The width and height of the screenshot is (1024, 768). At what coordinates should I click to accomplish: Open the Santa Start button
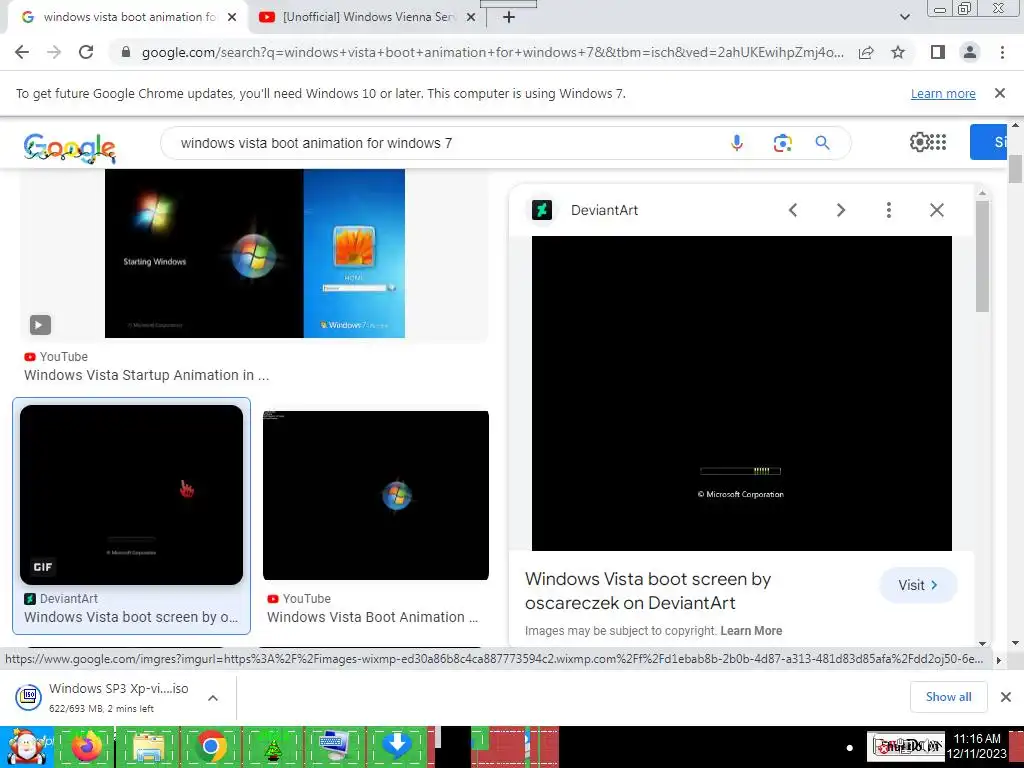26,747
